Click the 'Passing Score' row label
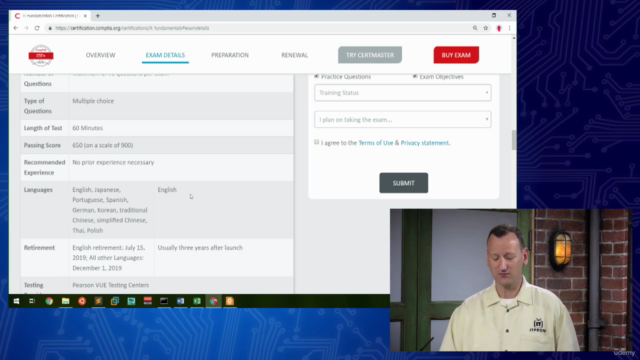Image resolution: width=640 pixels, height=360 pixels. coord(42,145)
